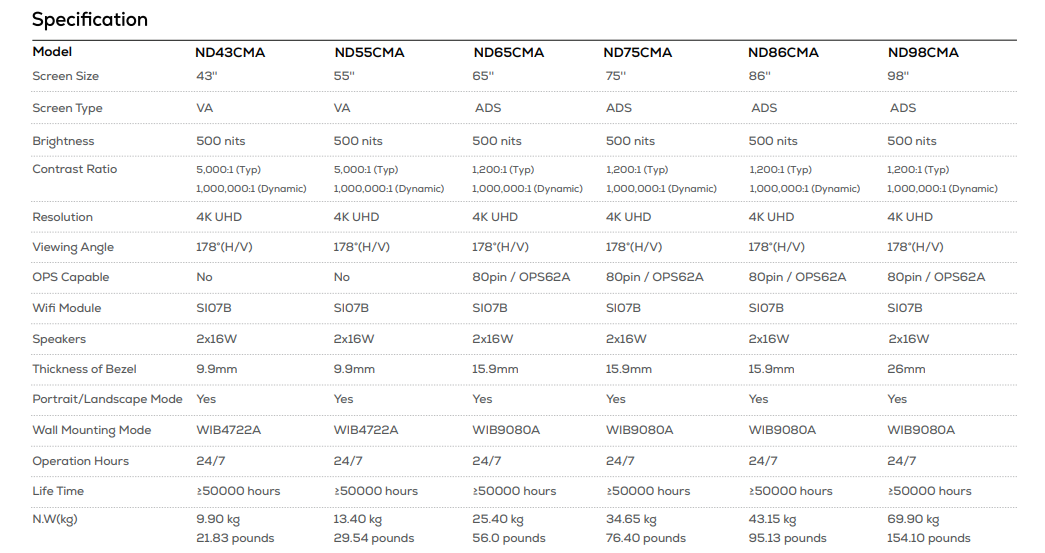Select the Viewing Angle row label
The image size is (1045, 553).
73,247
